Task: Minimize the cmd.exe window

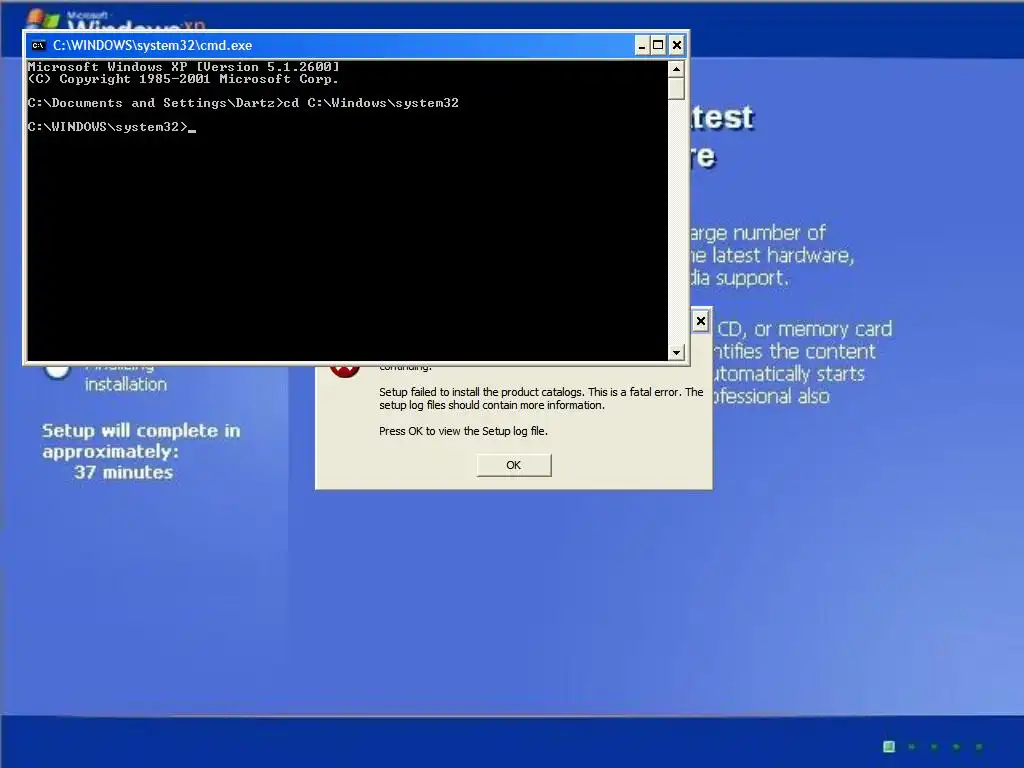Action: [x=642, y=45]
